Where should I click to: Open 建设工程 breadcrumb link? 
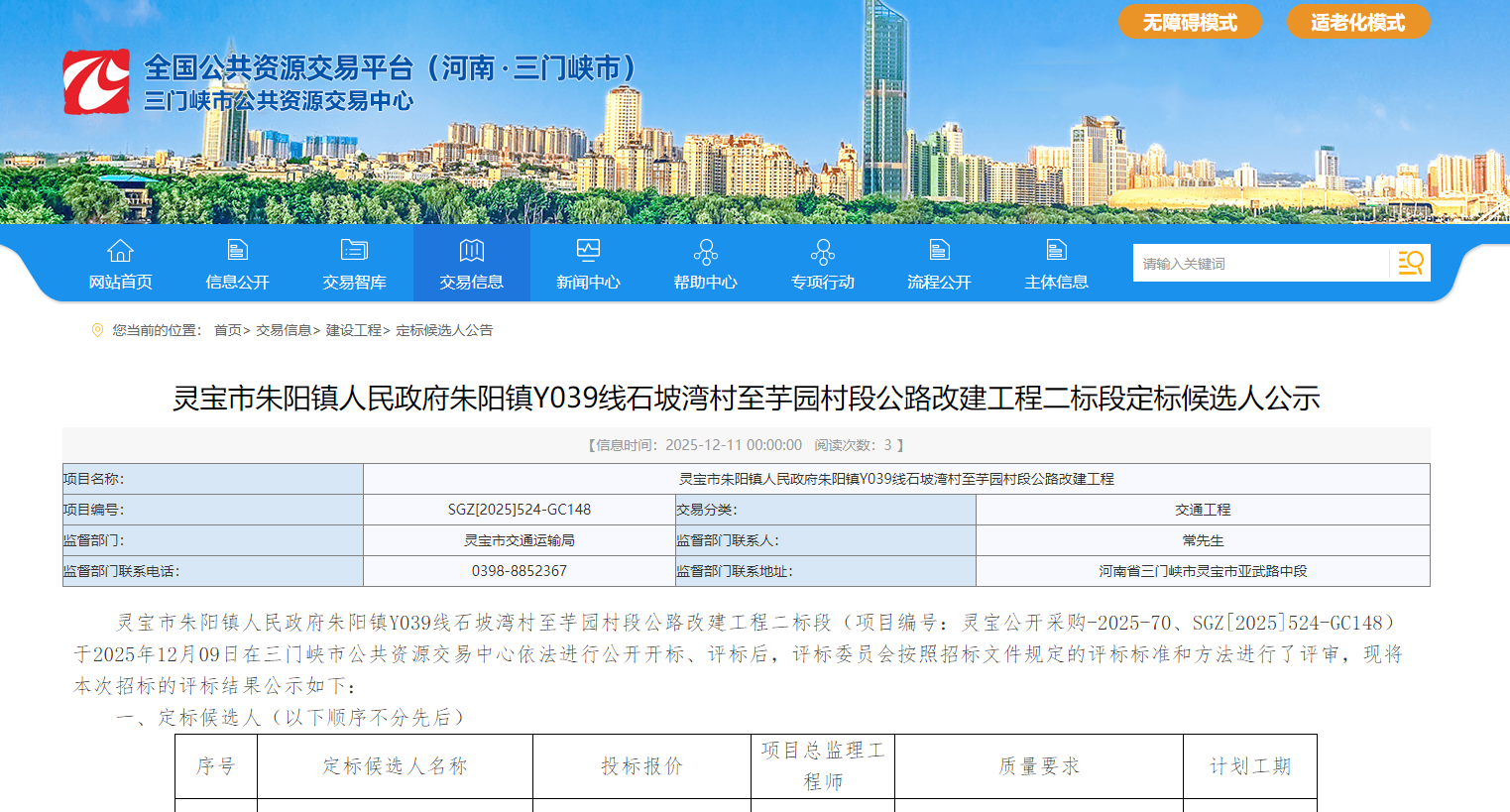coord(353,330)
